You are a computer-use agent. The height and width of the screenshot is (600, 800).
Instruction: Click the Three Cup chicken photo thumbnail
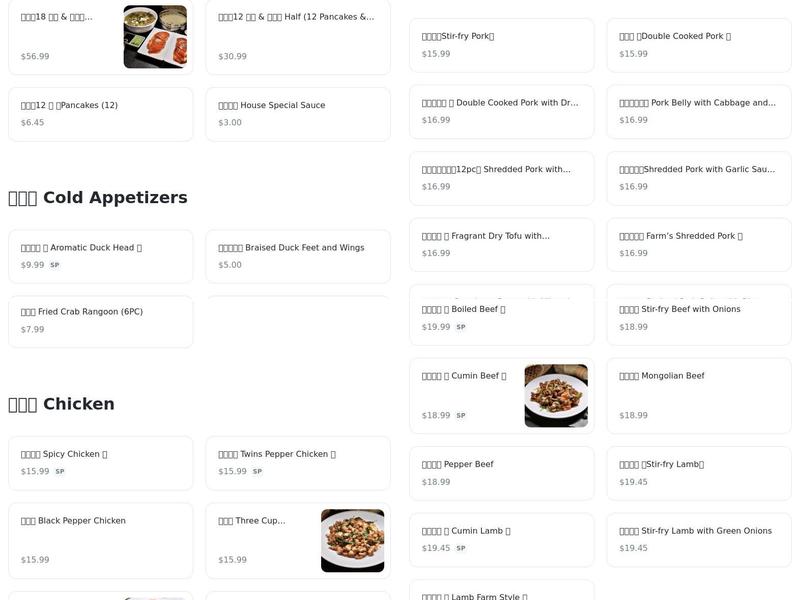point(354,540)
